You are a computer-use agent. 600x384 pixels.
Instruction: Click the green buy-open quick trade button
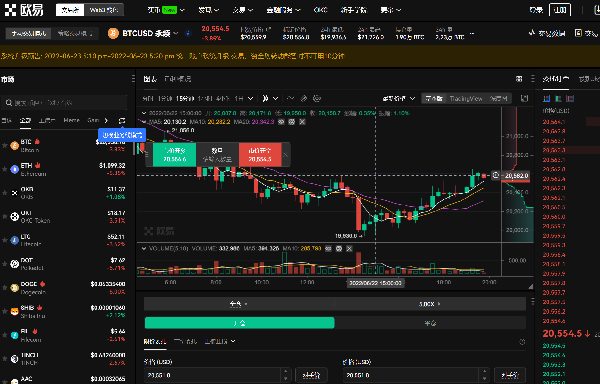[174, 155]
